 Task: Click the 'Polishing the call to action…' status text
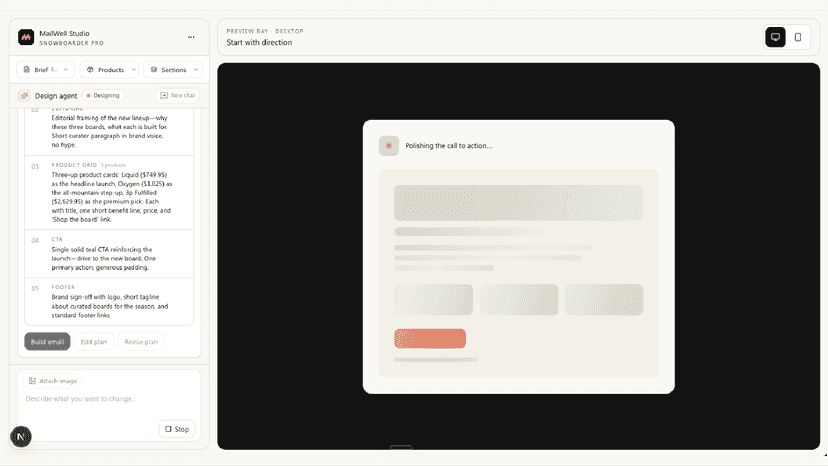click(449, 146)
